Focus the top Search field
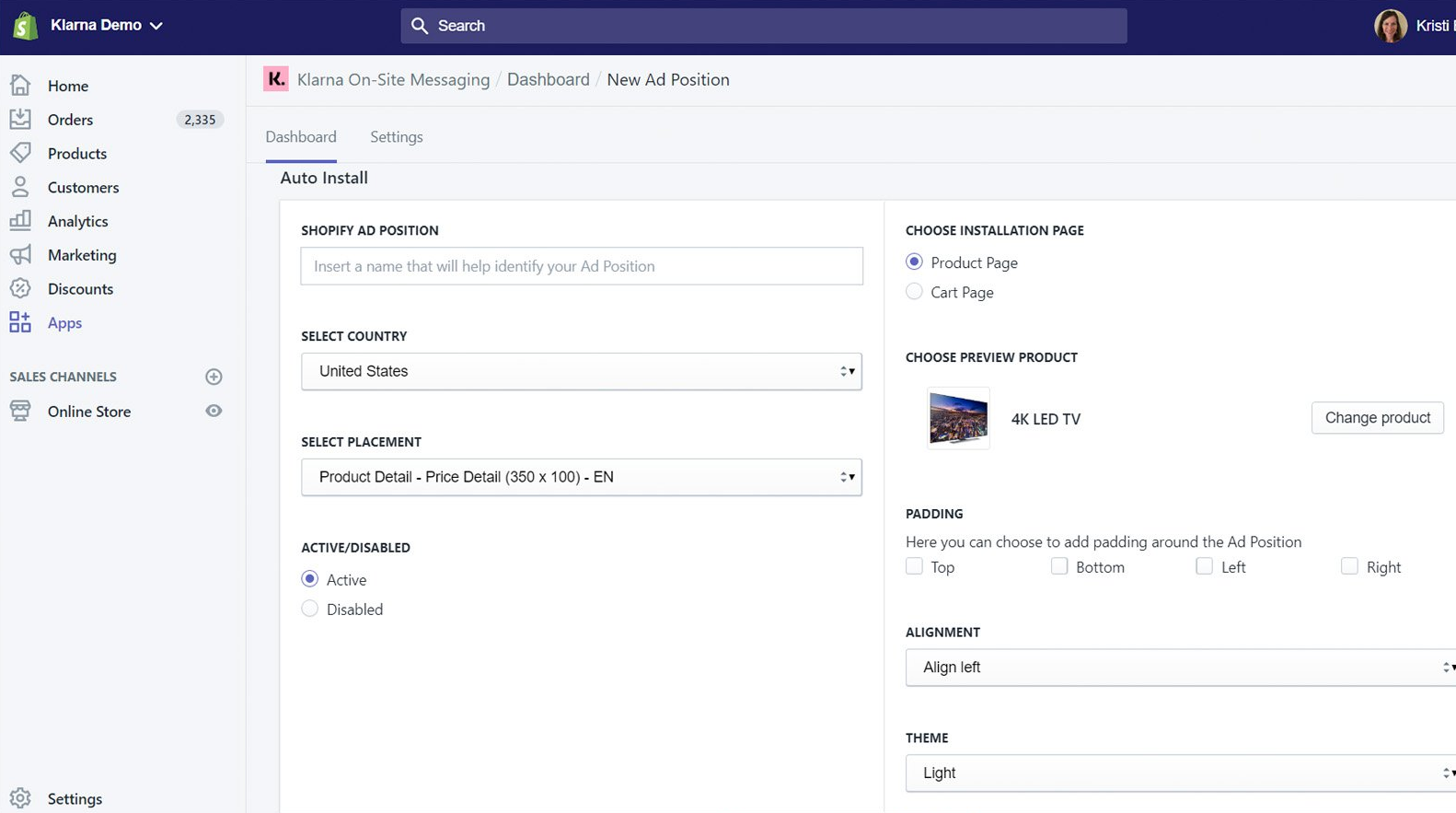This screenshot has width=1456, height=813. pos(764,26)
